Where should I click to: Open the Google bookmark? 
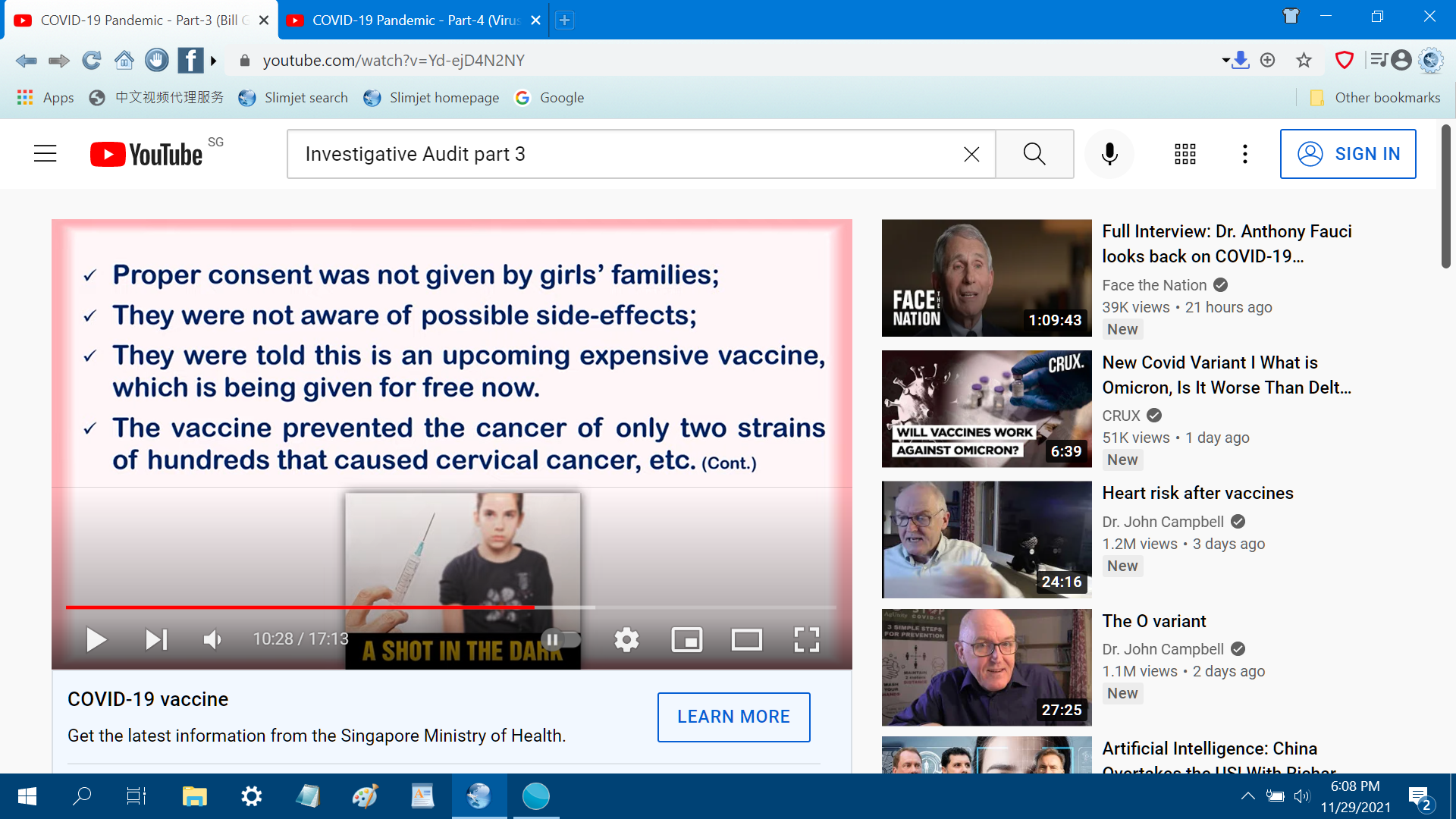pyautogui.click(x=549, y=98)
